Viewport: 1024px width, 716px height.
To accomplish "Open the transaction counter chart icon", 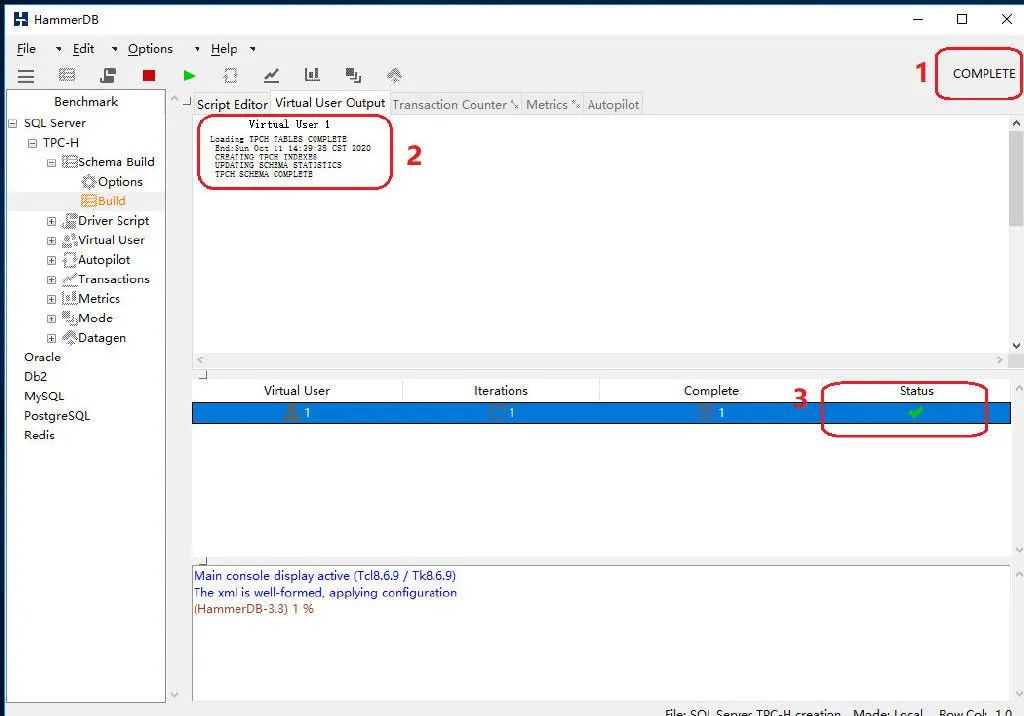I will [x=271, y=76].
